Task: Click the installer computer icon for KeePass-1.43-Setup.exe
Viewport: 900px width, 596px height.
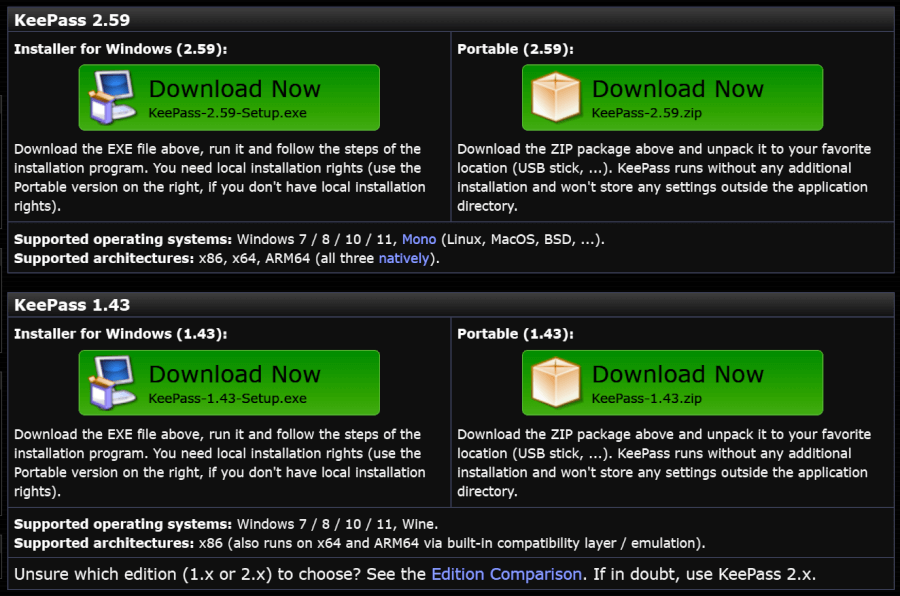Action: coord(112,382)
